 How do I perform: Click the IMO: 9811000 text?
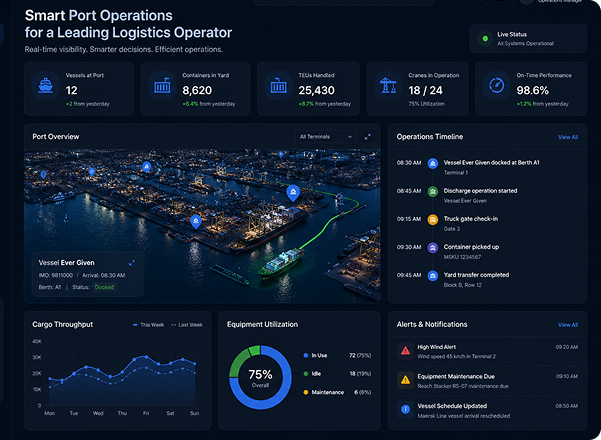56,275
